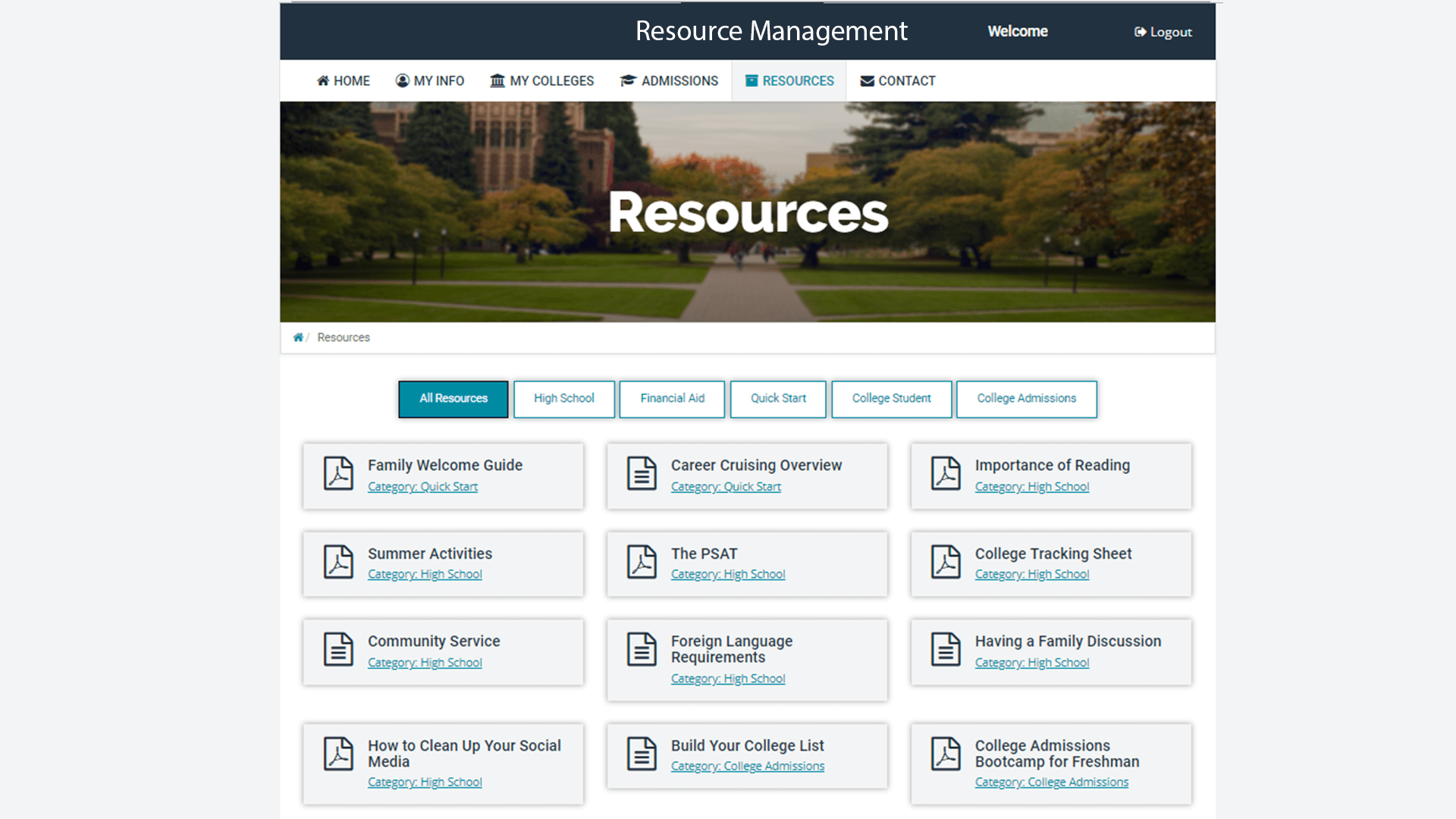
Task: Click the My Colleges building icon
Action: 497,80
